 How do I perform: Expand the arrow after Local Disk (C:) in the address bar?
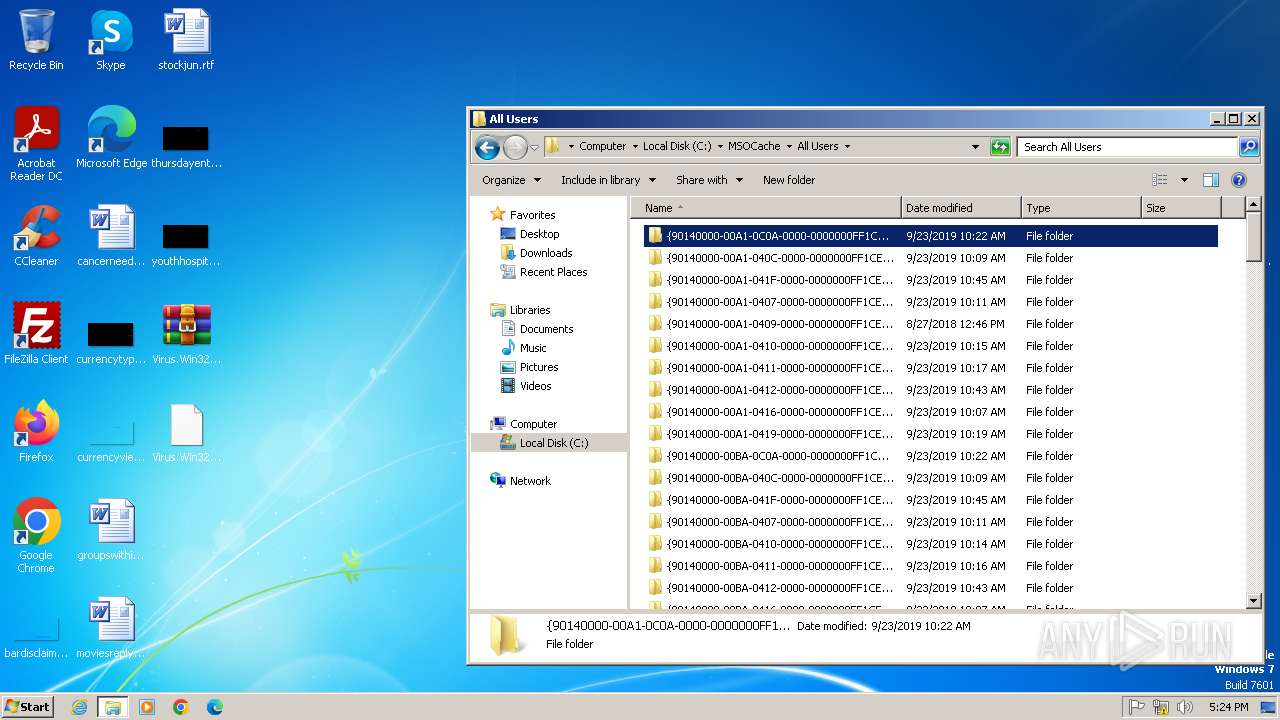pos(720,146)
